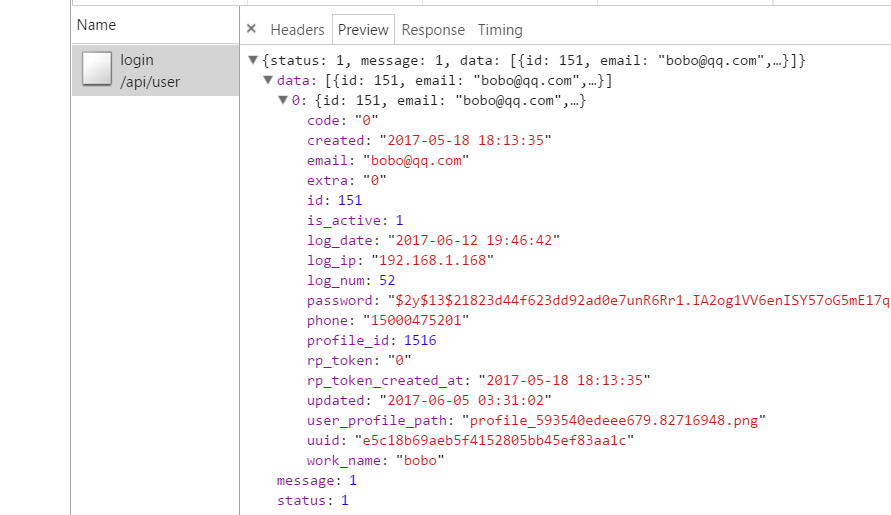The image size is (891, 515).
Task: Click the work_name "bobo" property
Action: [376, 460]
